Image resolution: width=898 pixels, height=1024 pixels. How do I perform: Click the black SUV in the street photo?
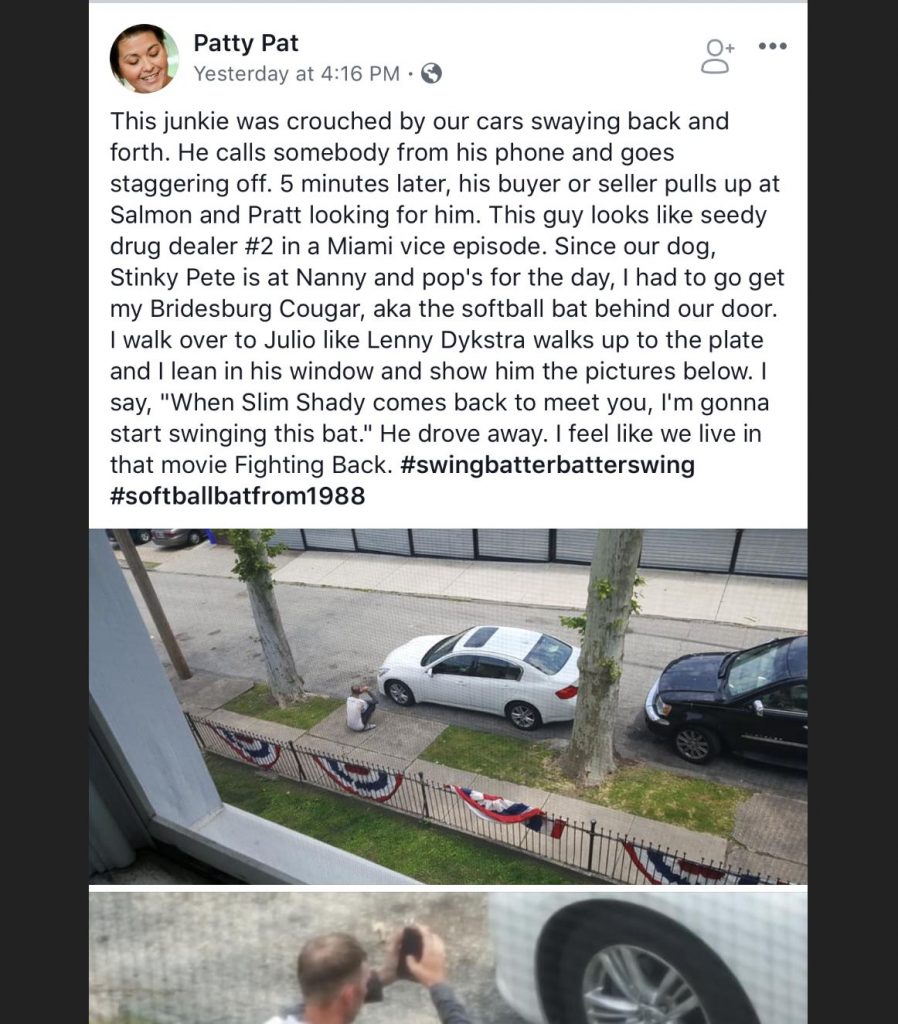726,701
